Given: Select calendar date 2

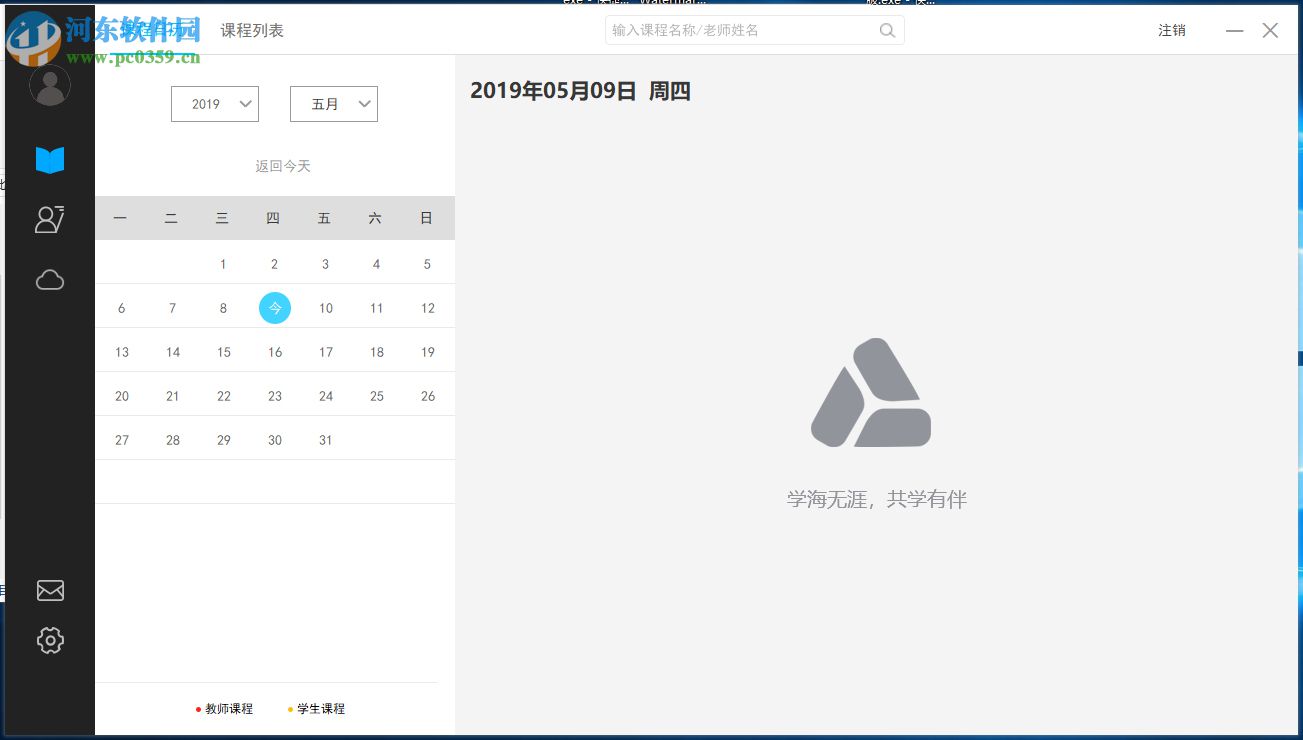Looking at the screenshot, I should click(x=275, y=264).
